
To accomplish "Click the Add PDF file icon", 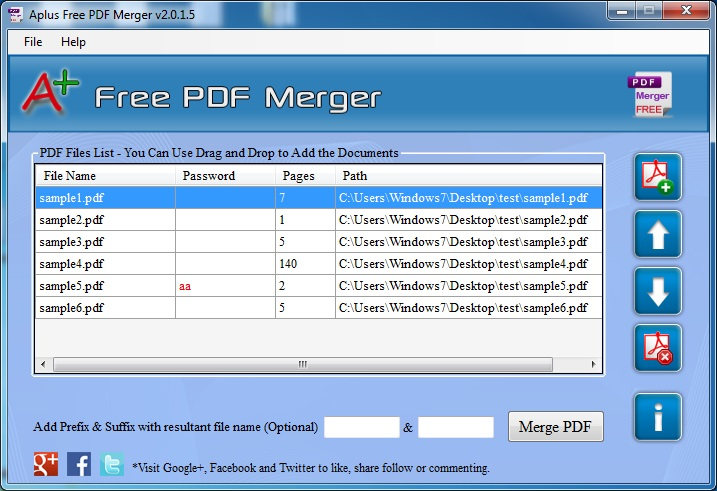I will [658, 177].
